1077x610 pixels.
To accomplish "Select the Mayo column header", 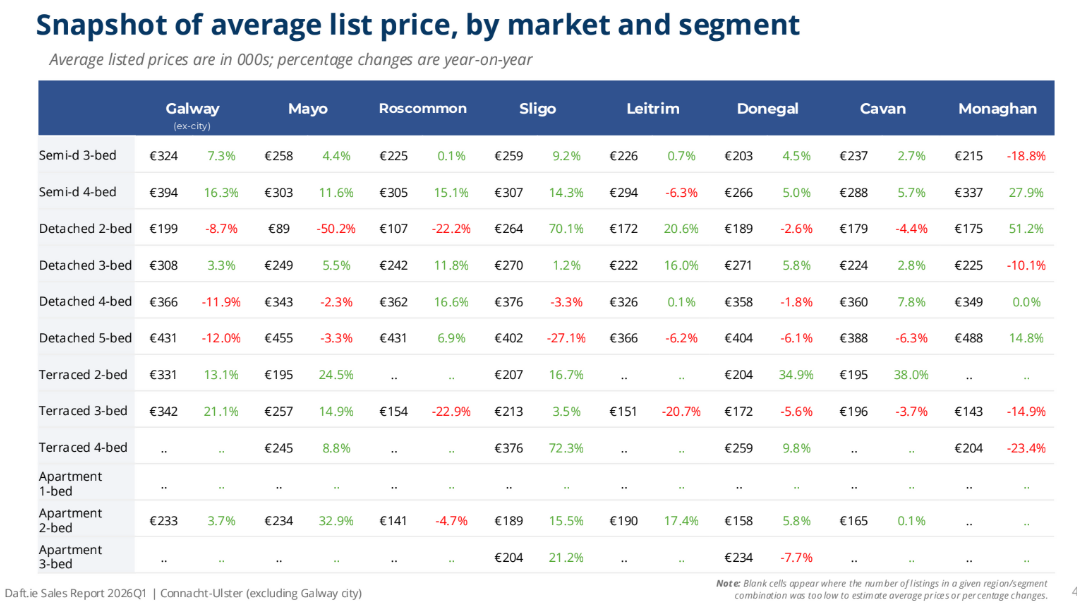I will tap(307, 109).
